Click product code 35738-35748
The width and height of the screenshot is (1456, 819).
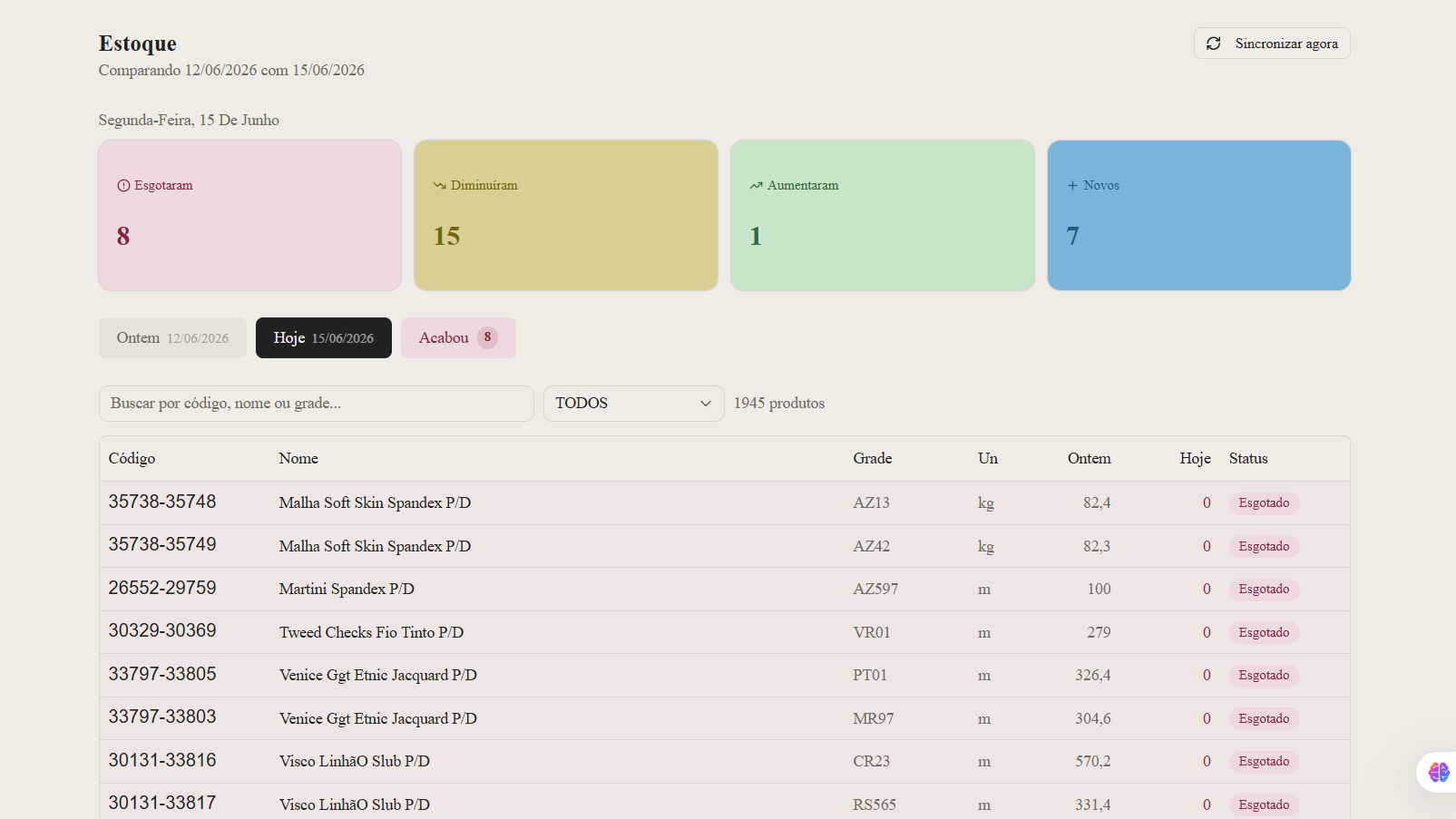click(x=162, y=502)
